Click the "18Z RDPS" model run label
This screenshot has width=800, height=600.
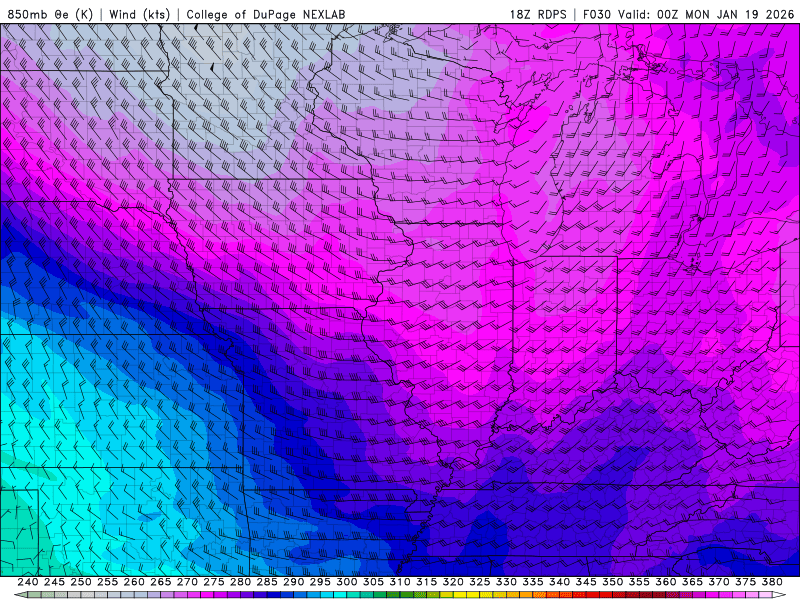point(538,14)
